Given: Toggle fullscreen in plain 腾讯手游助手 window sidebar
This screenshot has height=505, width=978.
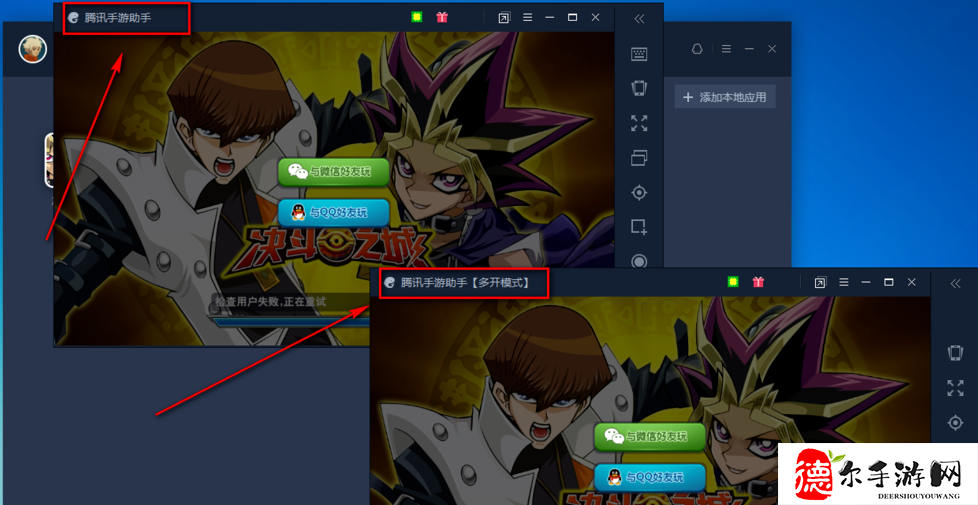Looking at the screenshot, I should click(639, 123).
